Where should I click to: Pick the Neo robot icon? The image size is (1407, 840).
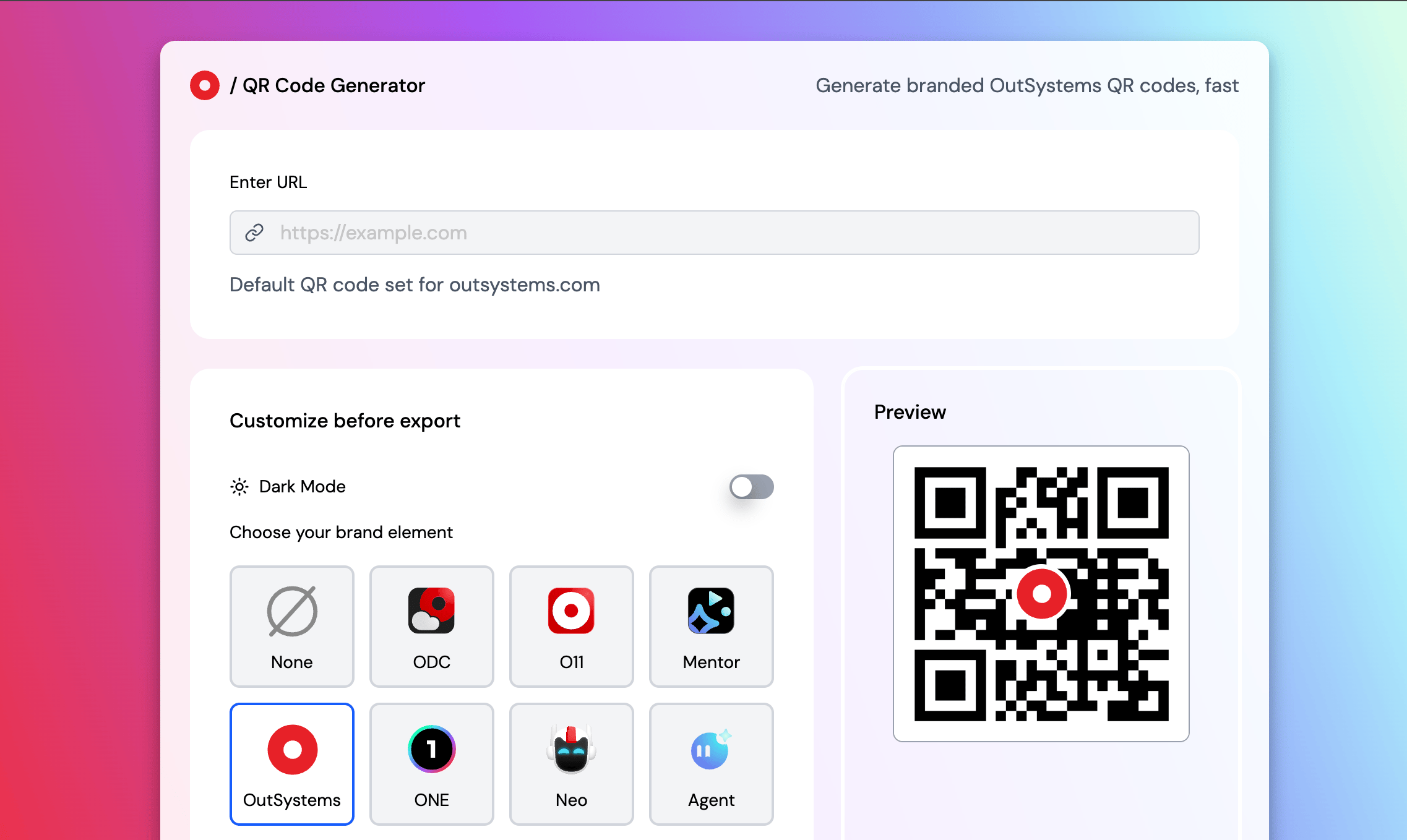(x=571, y=750)
